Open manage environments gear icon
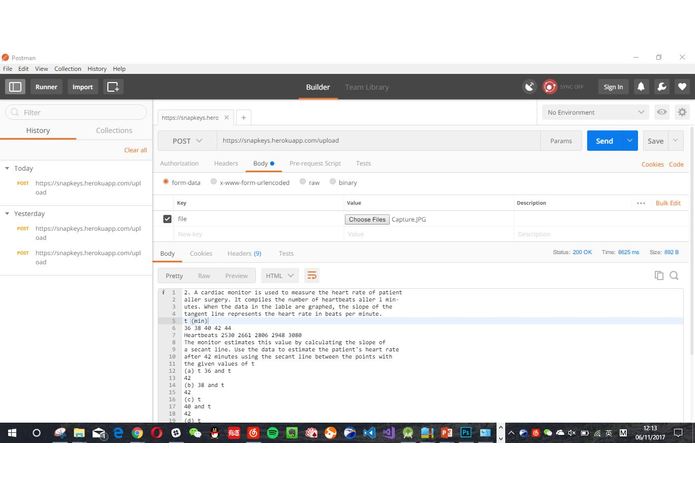Image resolution: width=695 pixels, height=494 pixels. 682,112
